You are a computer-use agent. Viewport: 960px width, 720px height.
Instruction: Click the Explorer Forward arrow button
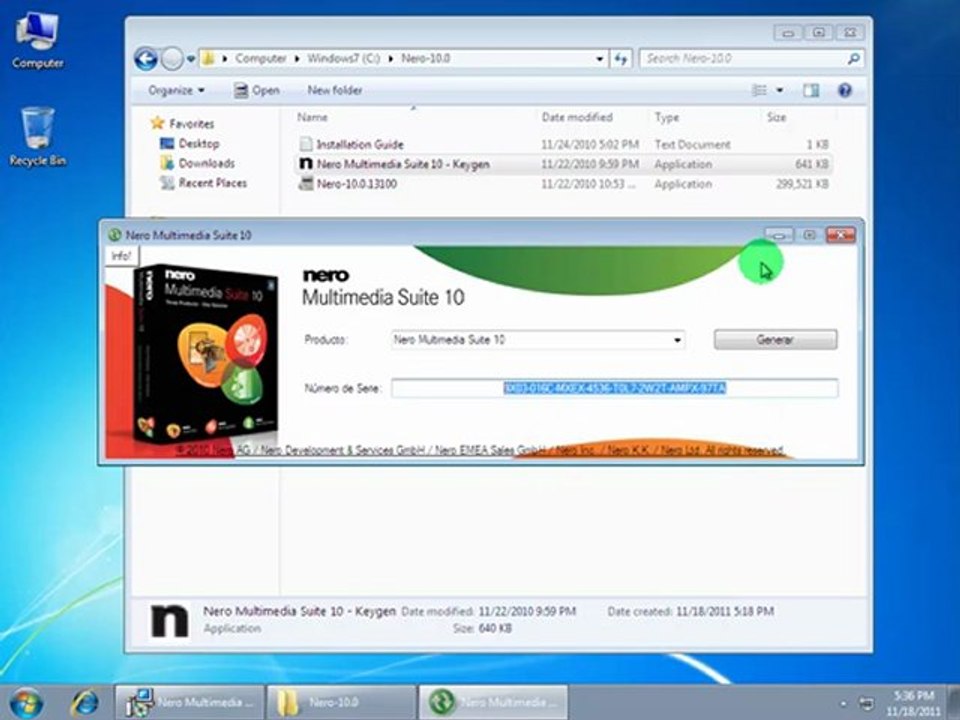tap(172, 59)
